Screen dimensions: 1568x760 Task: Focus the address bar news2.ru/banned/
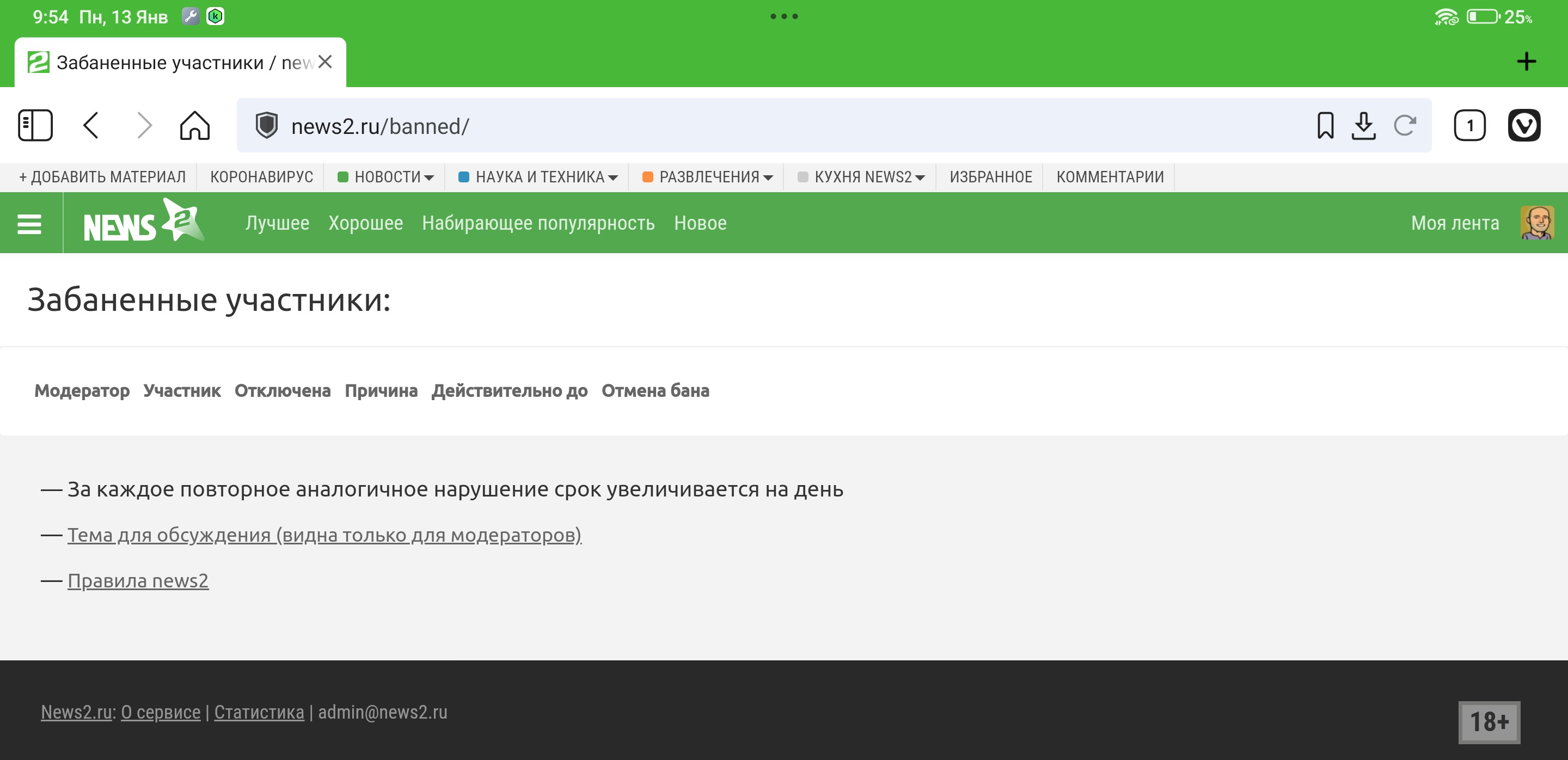(834, 126)
